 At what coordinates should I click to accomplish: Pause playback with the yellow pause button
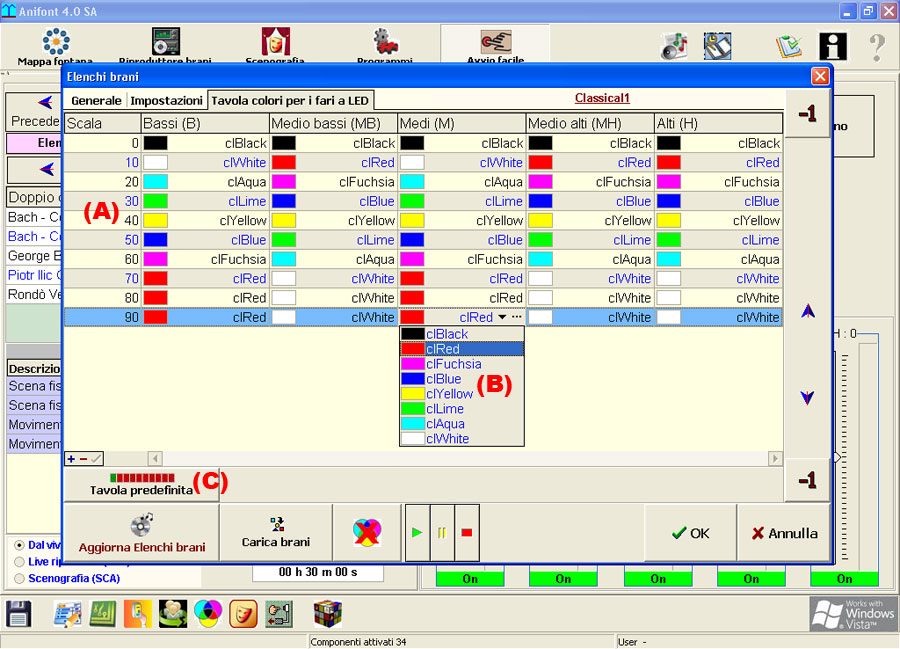[442, 533]
